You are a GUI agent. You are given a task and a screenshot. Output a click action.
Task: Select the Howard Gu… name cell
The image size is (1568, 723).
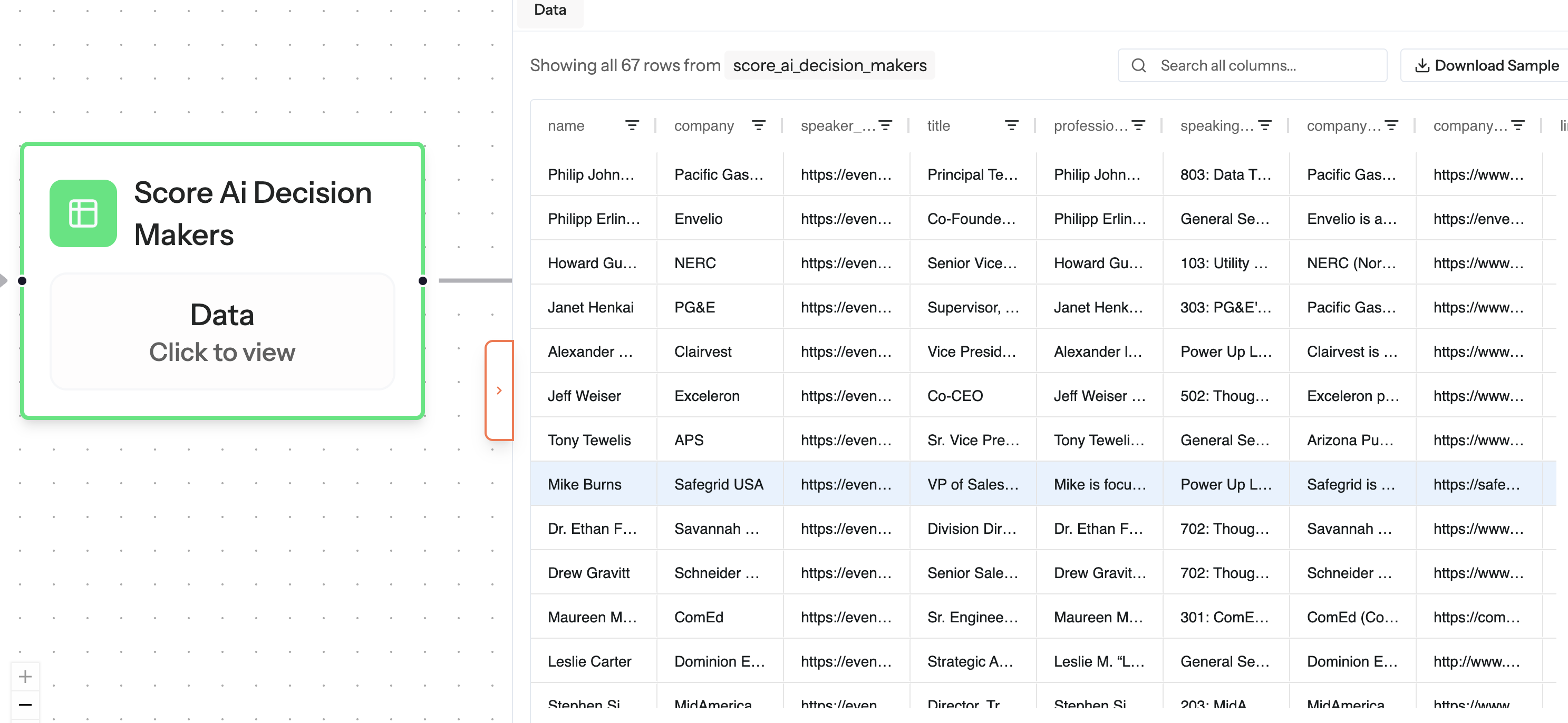click(x=594, y=263)
